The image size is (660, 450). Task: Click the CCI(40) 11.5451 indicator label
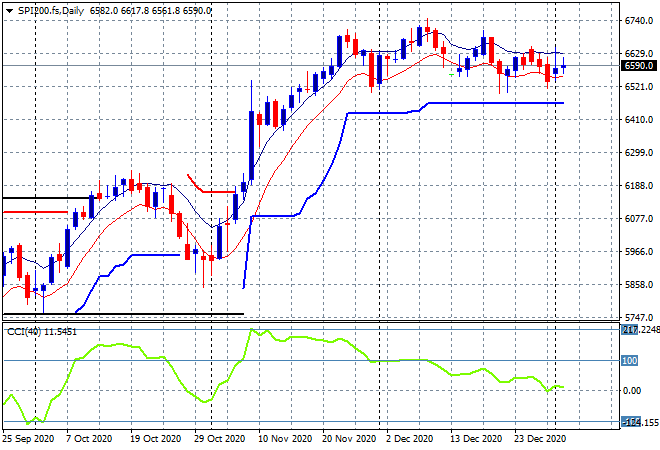(42, 332)
